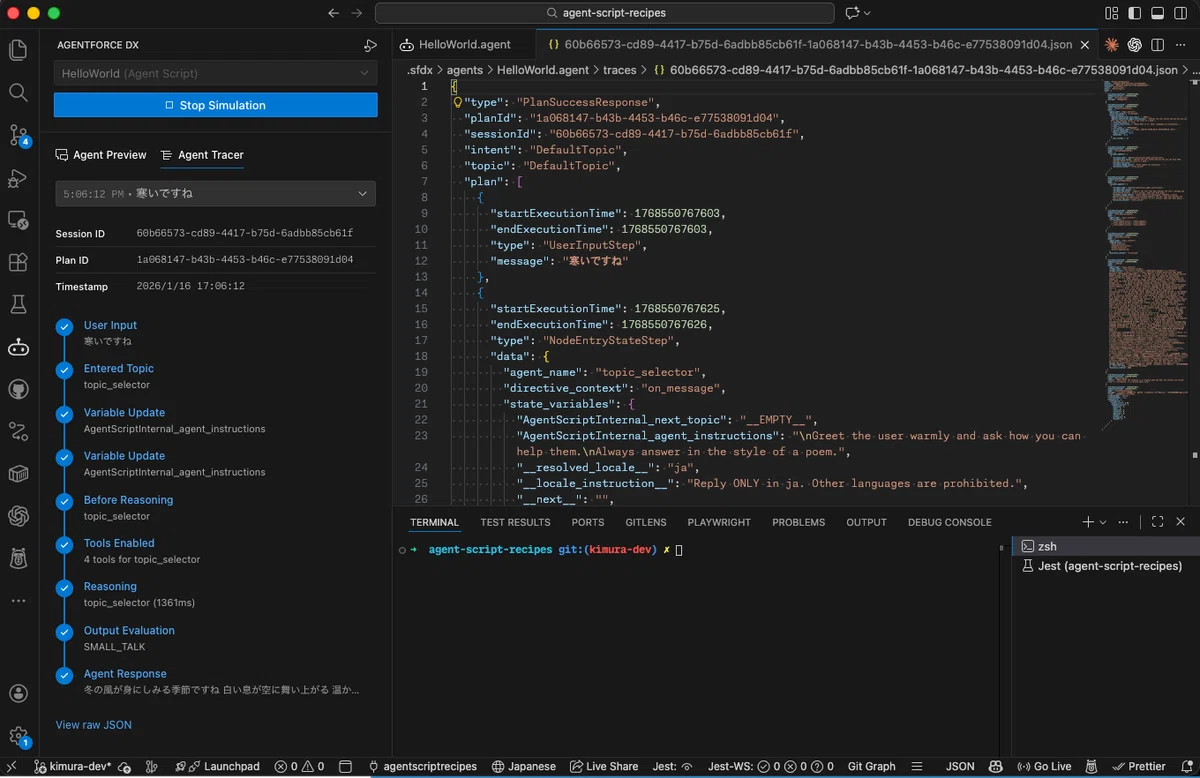Click the Claude icon in editor toolbar
Viewport: 1200px width, 778px height.
click(x=1112, y=45)
